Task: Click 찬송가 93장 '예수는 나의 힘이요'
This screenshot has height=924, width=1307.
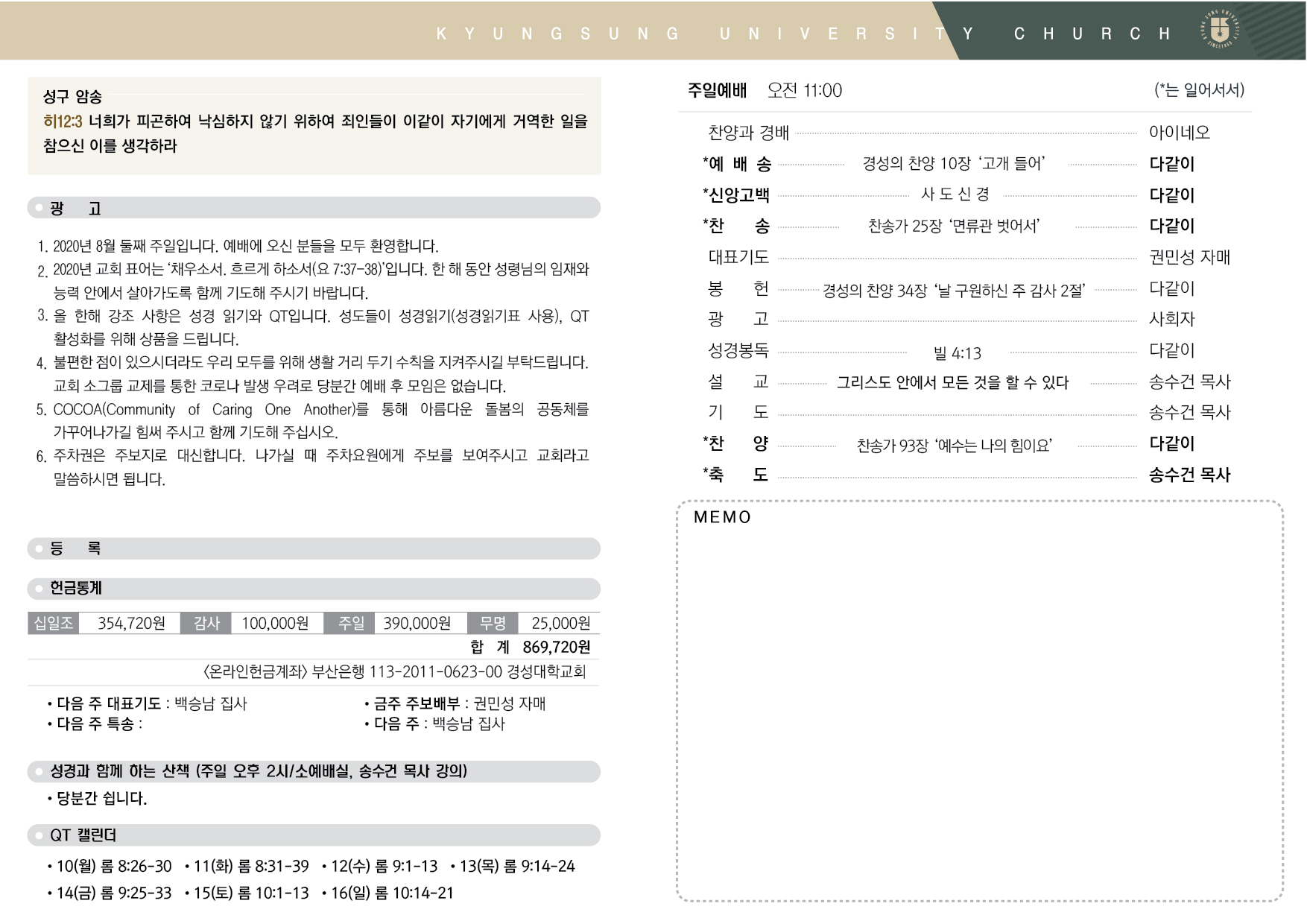Action: [x=955, y=446]
